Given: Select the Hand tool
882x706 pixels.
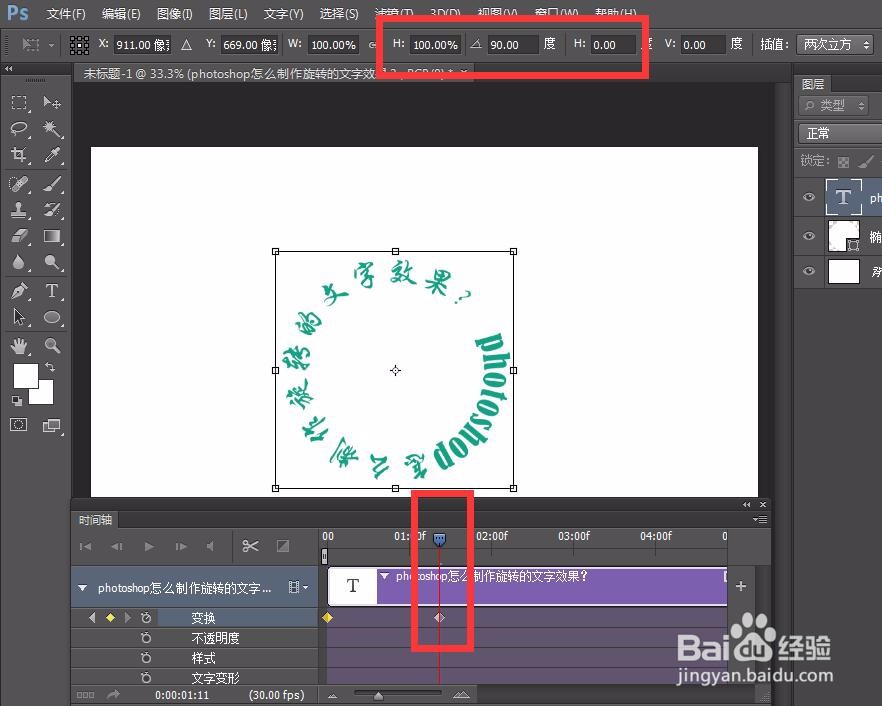Looking at the screenshot, I should (x=19, y=345).
